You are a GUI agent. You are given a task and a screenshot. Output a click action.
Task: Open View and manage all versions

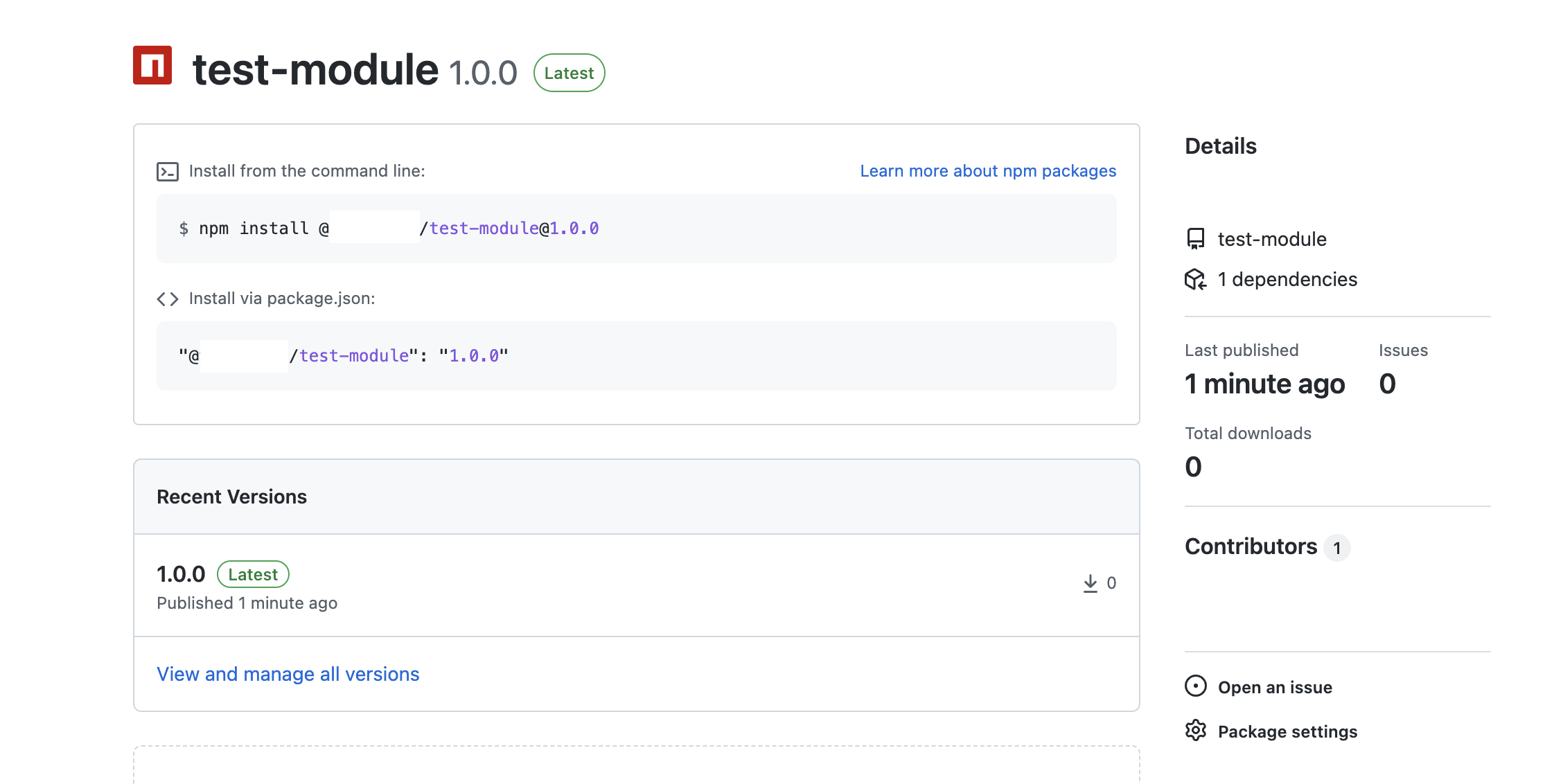coord(288,674)
